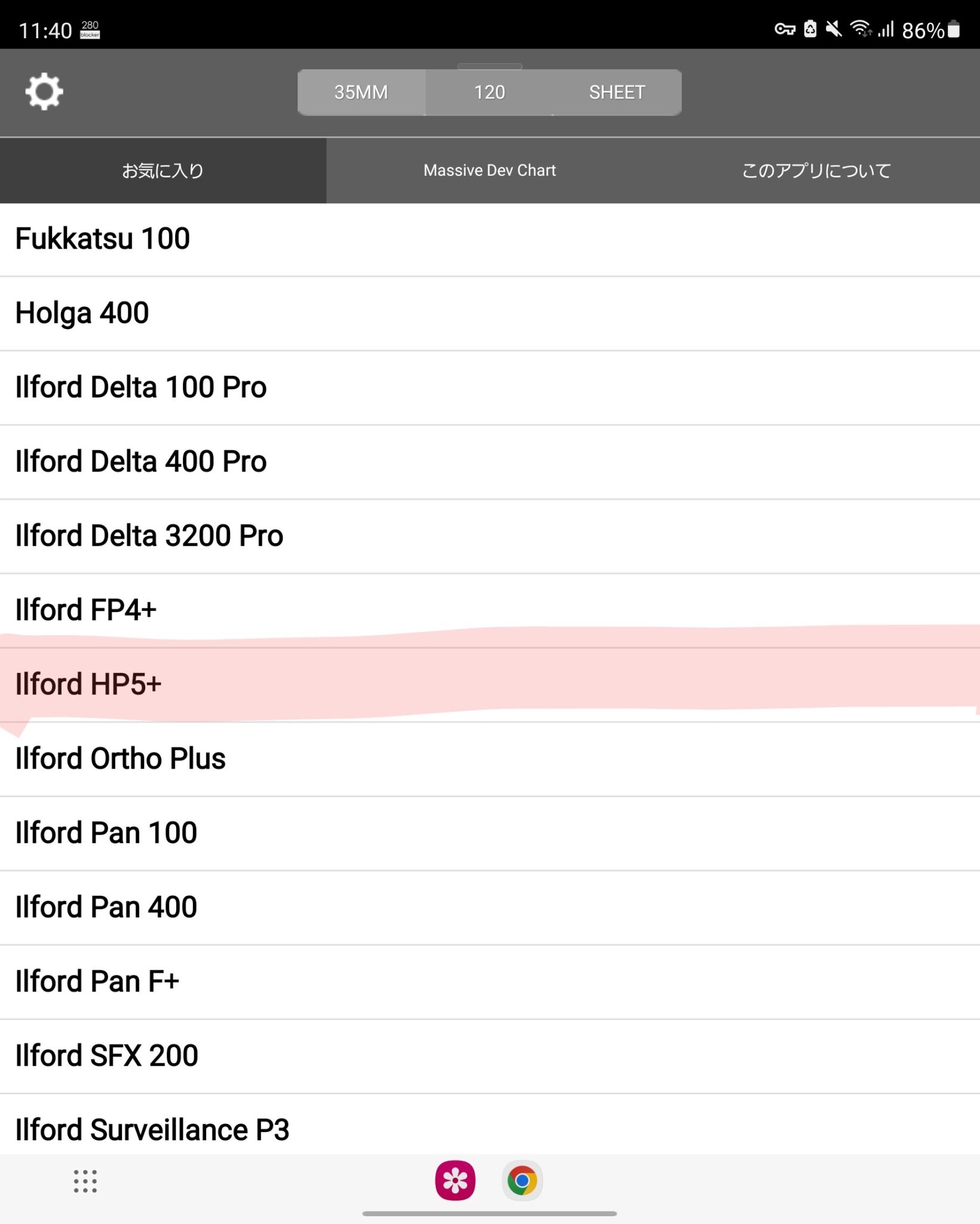Switch film format to 120

[x=489, y=92]
